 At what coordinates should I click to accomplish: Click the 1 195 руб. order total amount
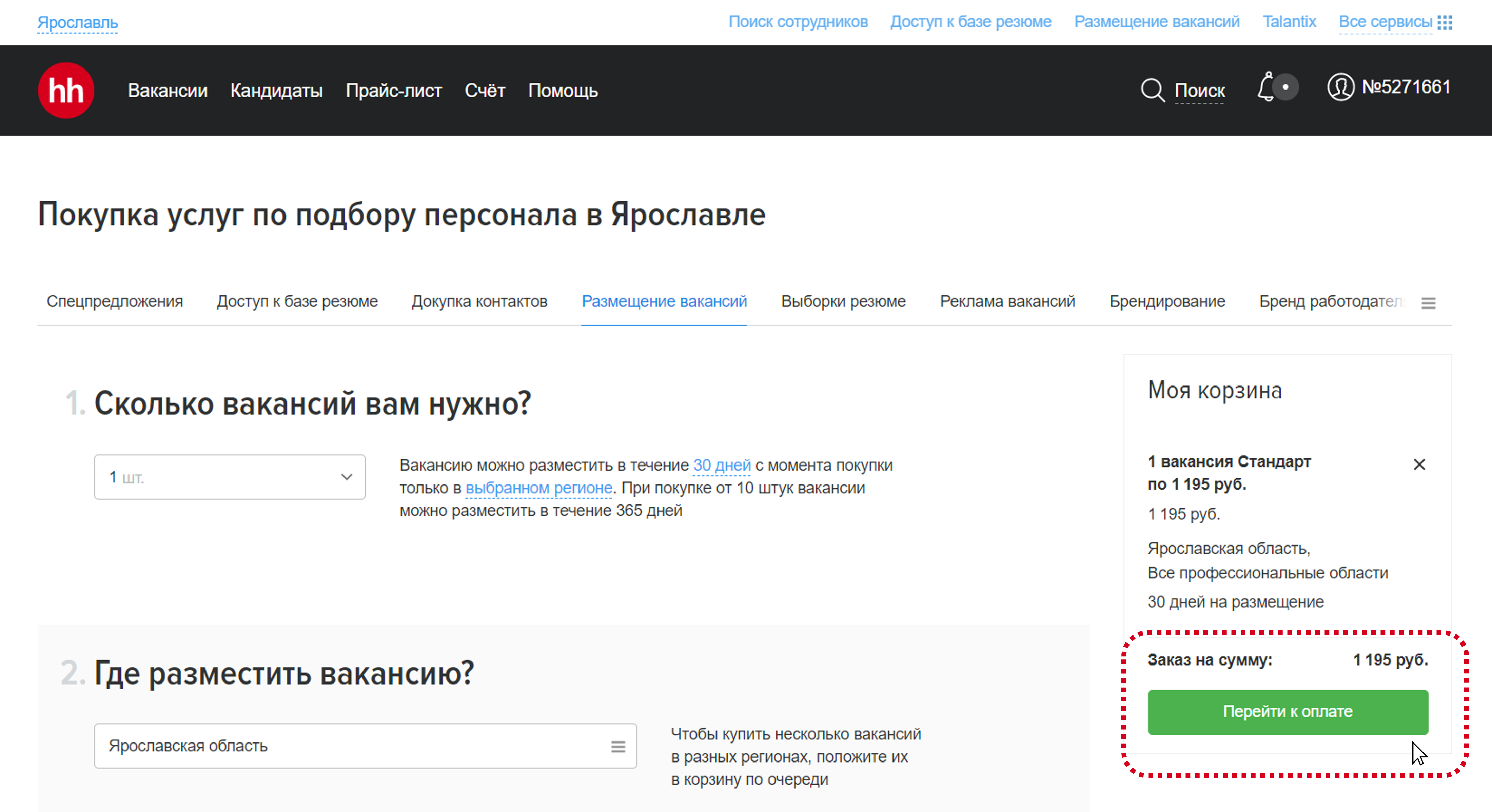[x=1391, y=660]
